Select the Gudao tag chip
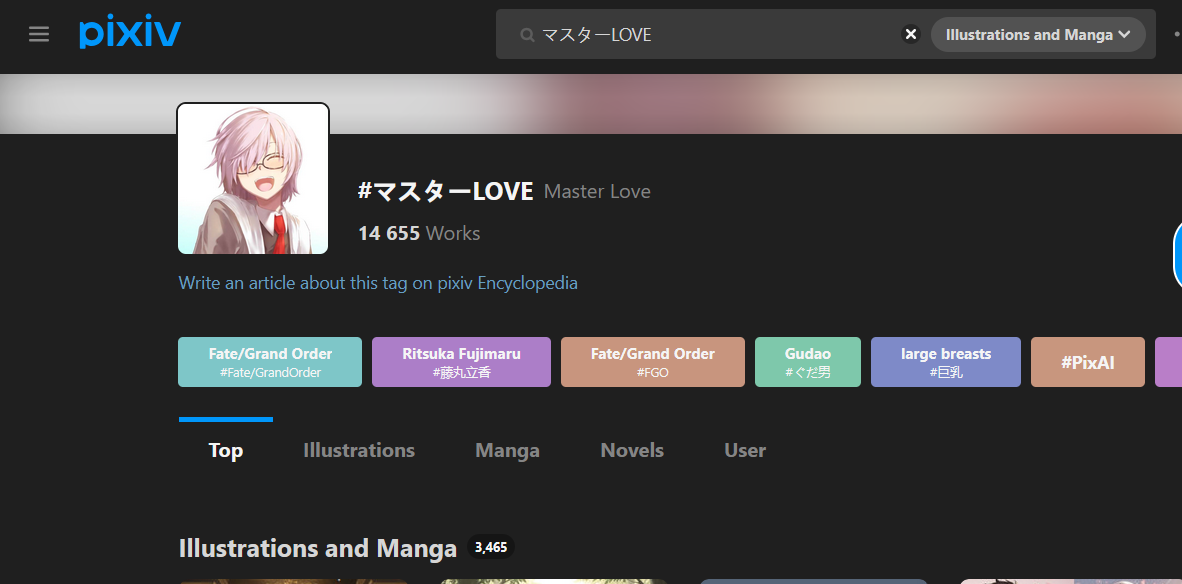The width and height of the screenshot is (1182, 584). coord(807,362)
